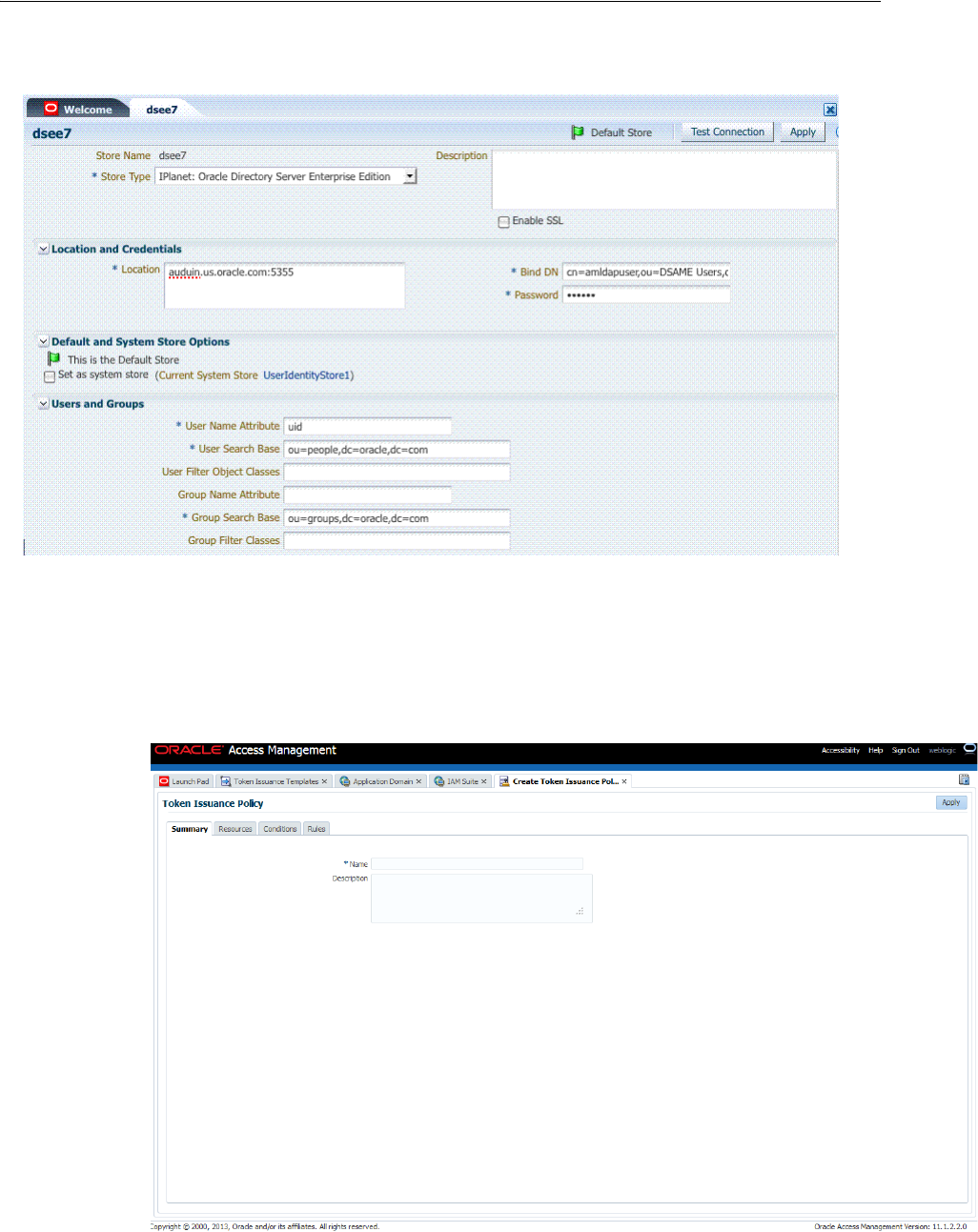This screenshot has height=1232, width=978.
Task: Click Sign Out link
Action: click(906, 751)
